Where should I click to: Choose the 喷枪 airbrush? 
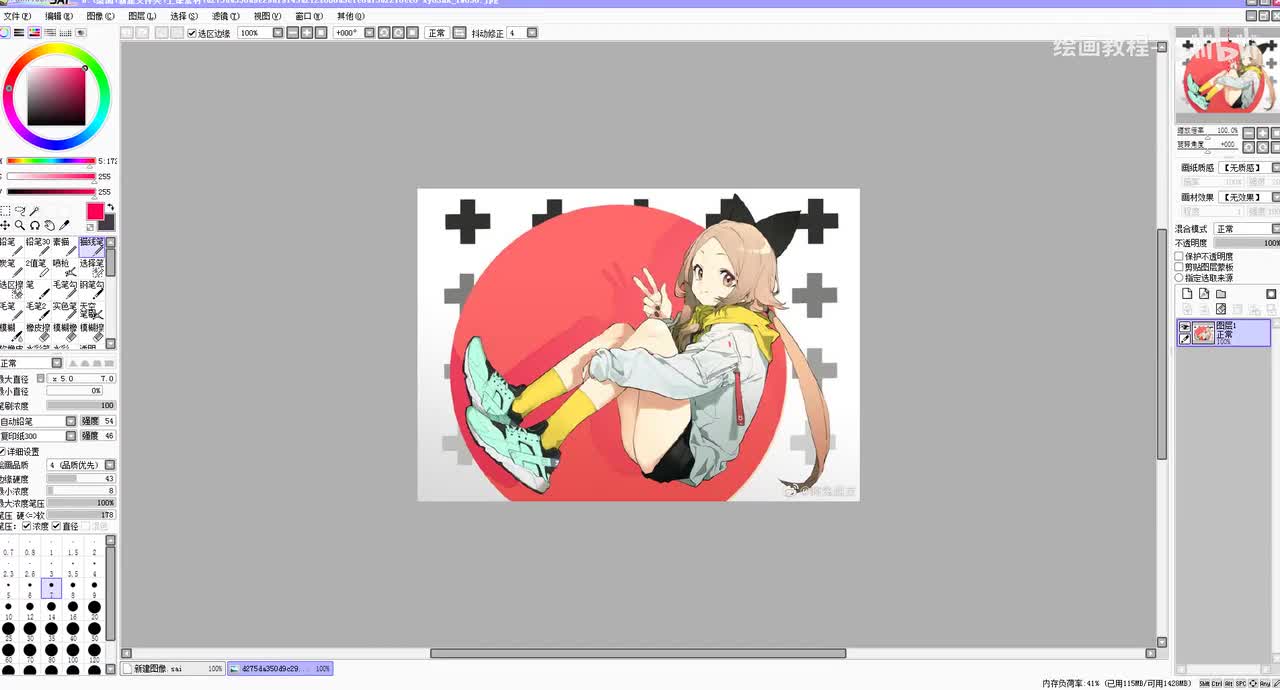[x=64, y=268]
